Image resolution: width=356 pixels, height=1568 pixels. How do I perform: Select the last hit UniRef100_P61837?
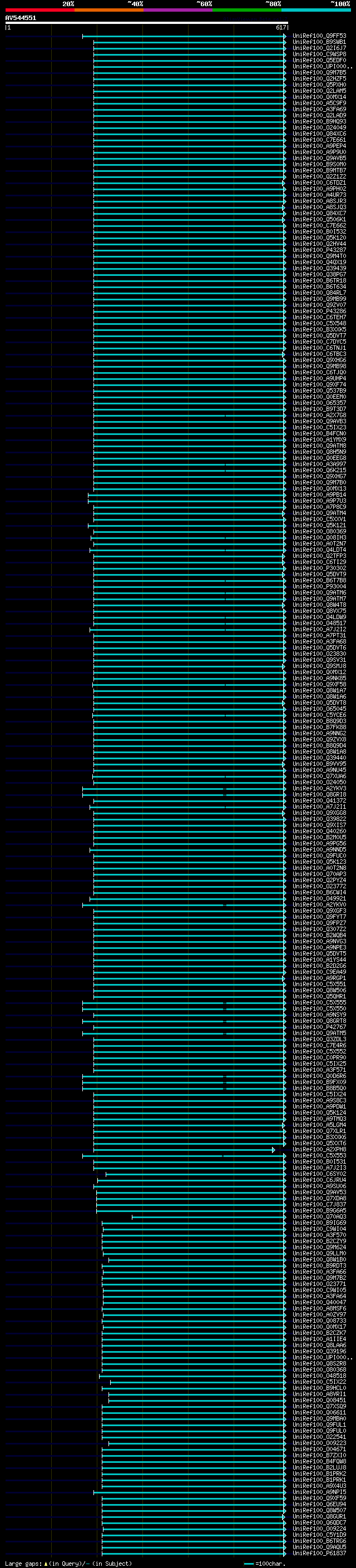[x=319, y=1553]
